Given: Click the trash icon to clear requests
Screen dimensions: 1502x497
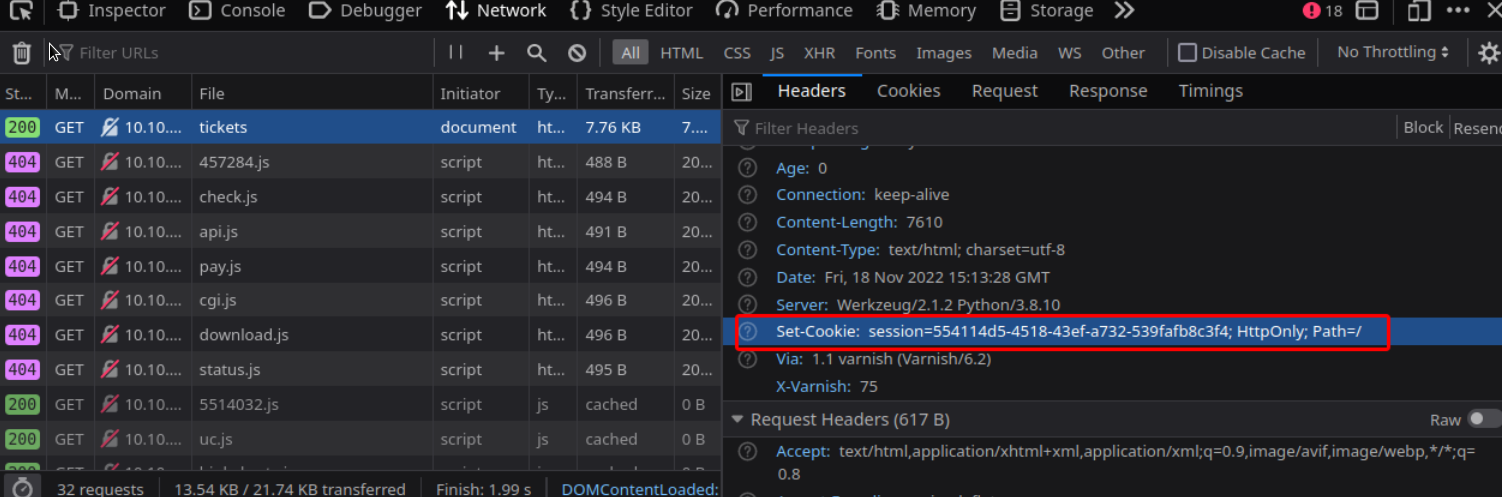Looking at the screenshot, I should coord(21,53).
